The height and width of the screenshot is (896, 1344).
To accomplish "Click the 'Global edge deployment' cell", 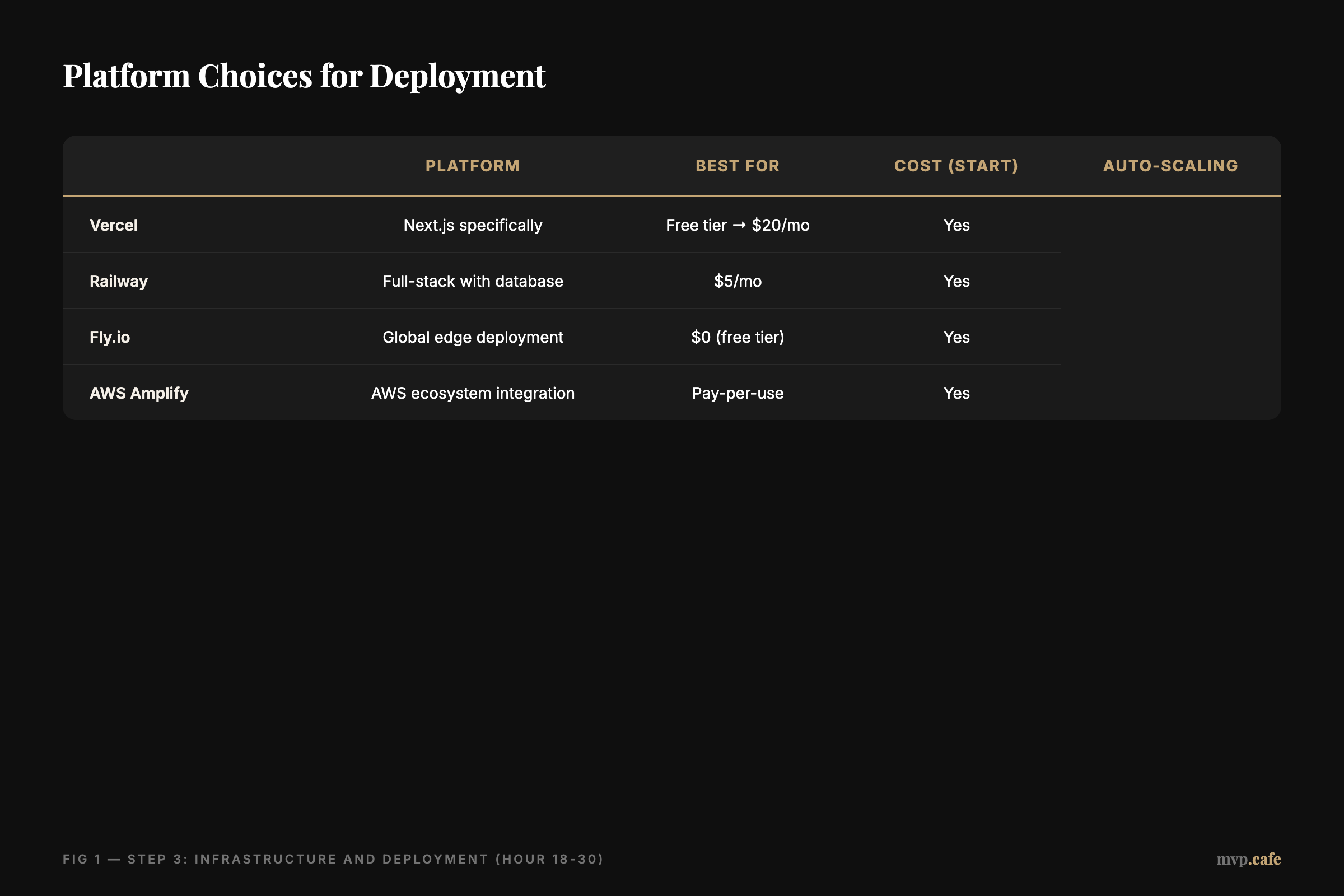I will pyautogui.click(x=473, y=337).
